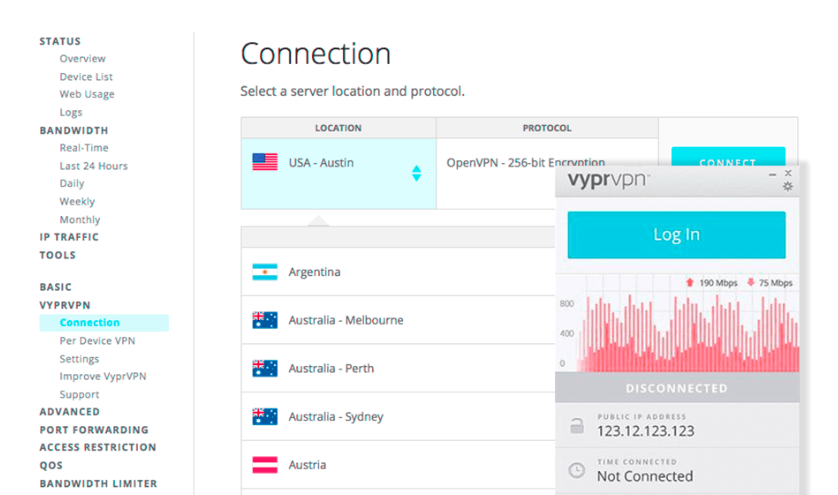The height and width of the screenshot is (495, 838).
Task: Expand the TOOLS section
Action: [x=57, y=255]
